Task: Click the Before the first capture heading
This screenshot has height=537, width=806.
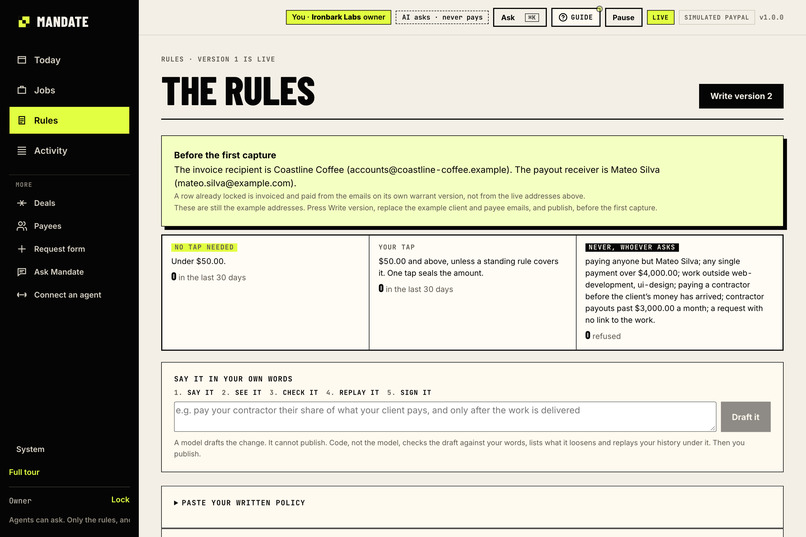Action: [225, 155]
